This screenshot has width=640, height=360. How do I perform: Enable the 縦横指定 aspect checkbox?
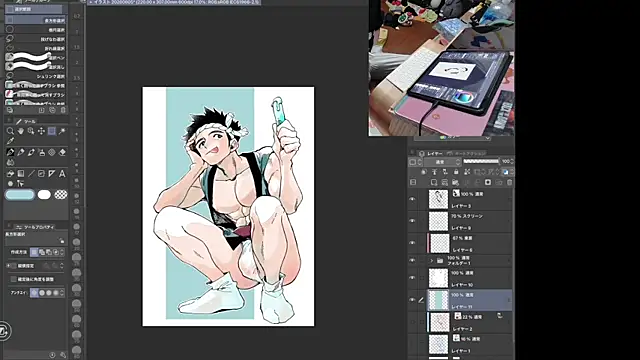[13, 266]
